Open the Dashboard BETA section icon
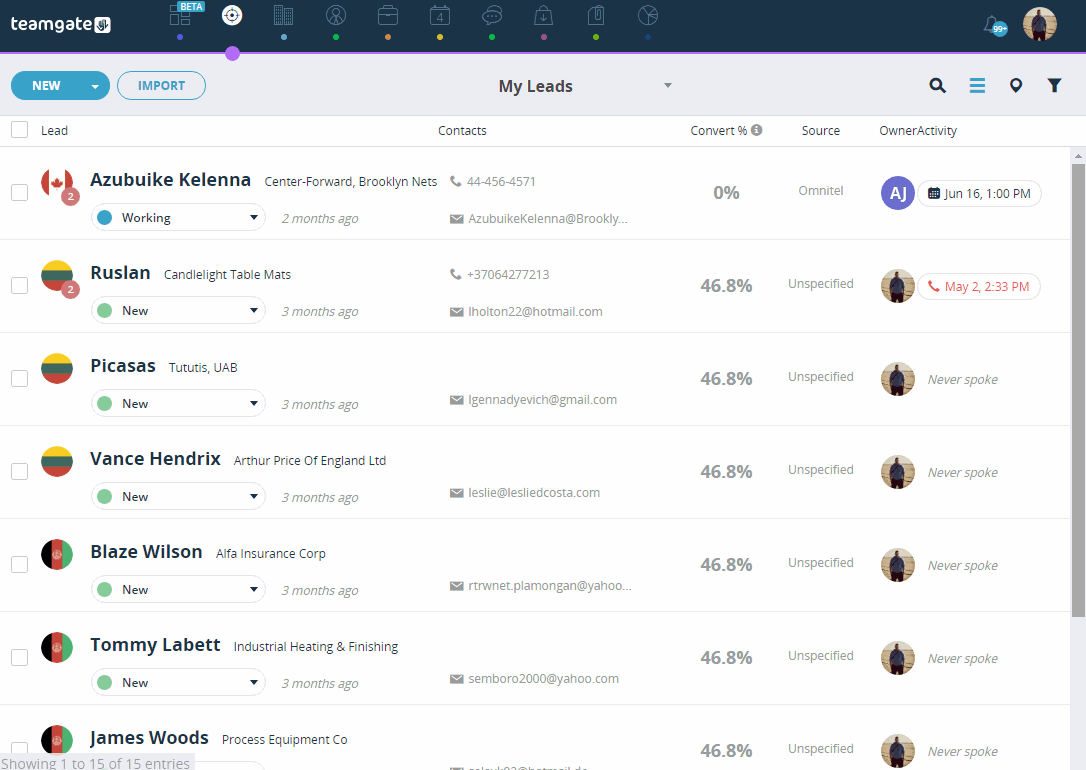 181,15
